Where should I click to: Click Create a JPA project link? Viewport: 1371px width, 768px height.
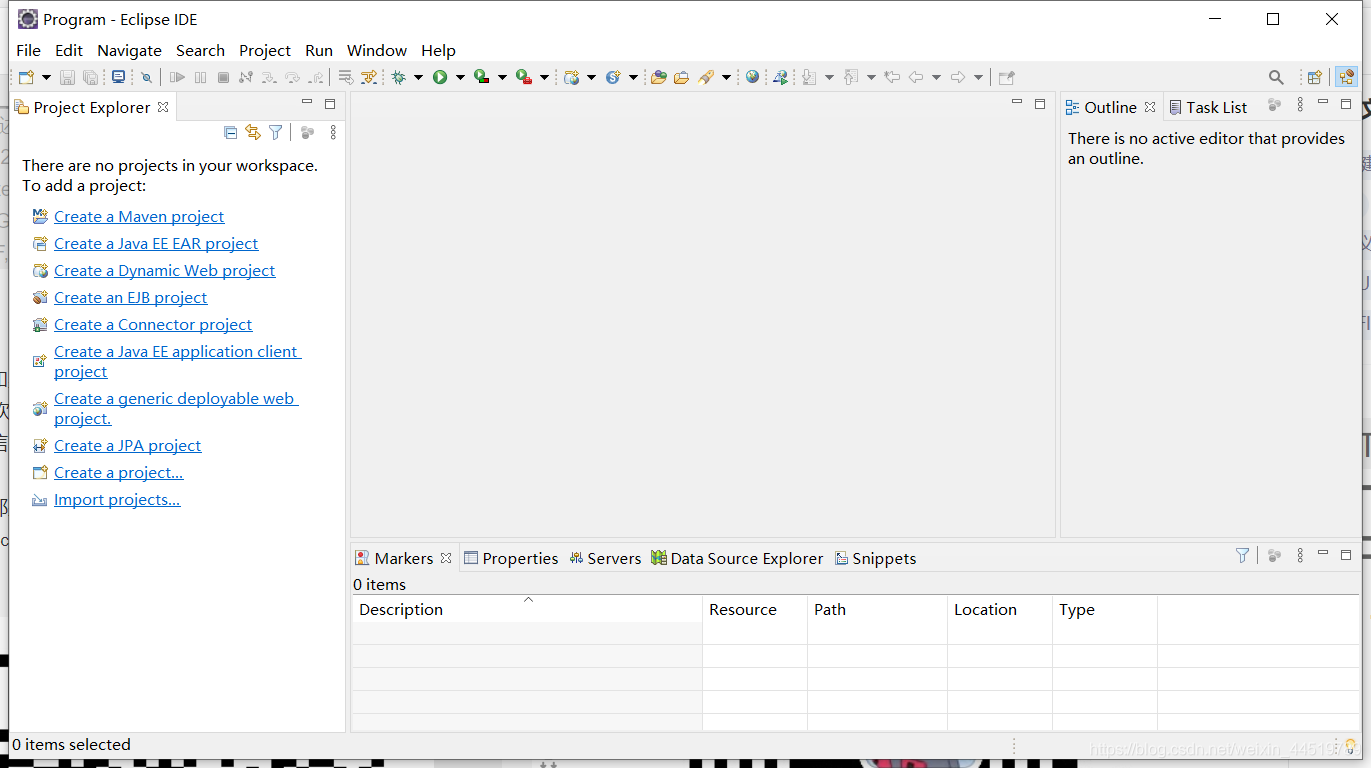point(128,445)
